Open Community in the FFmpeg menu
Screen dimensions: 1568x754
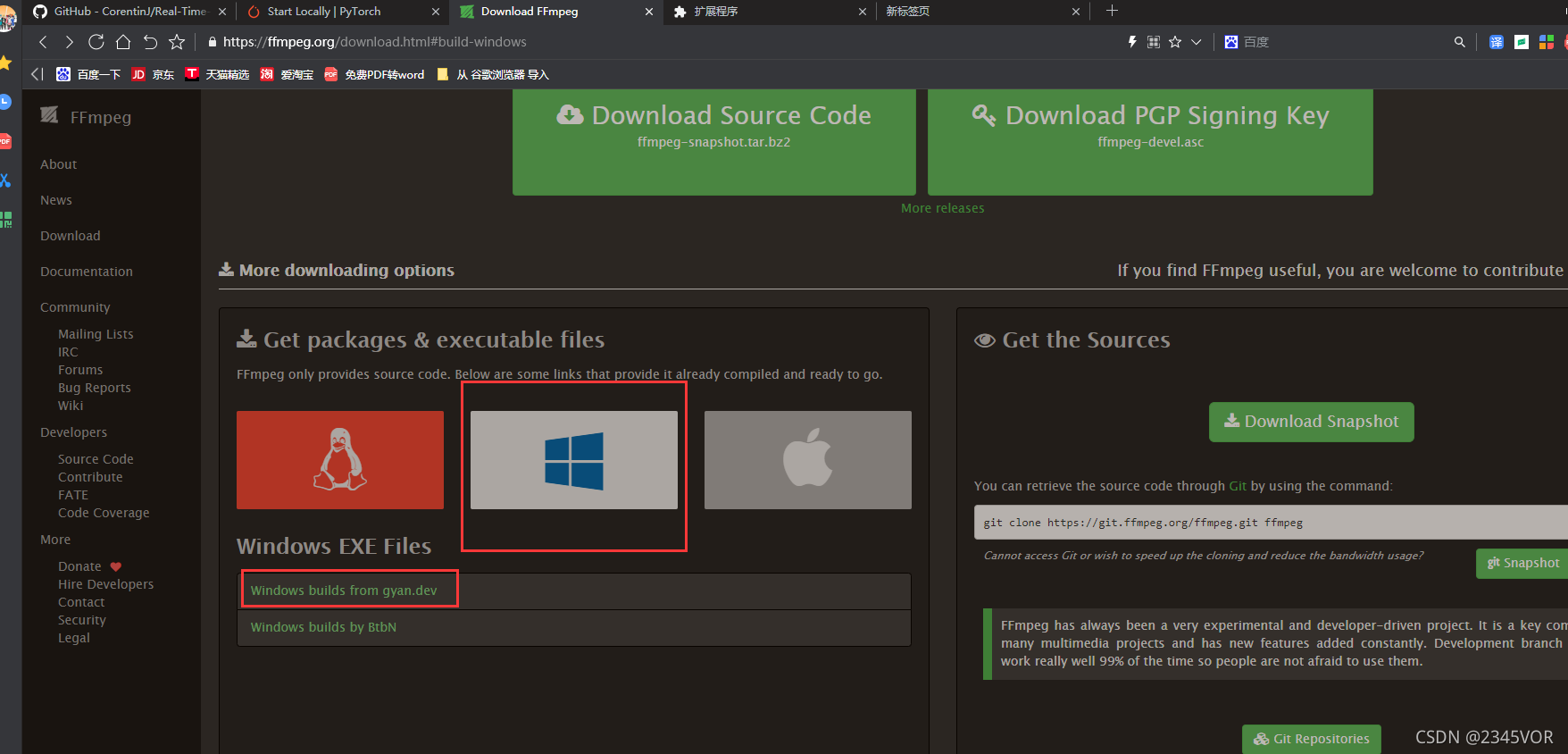(x=75, y=307)
